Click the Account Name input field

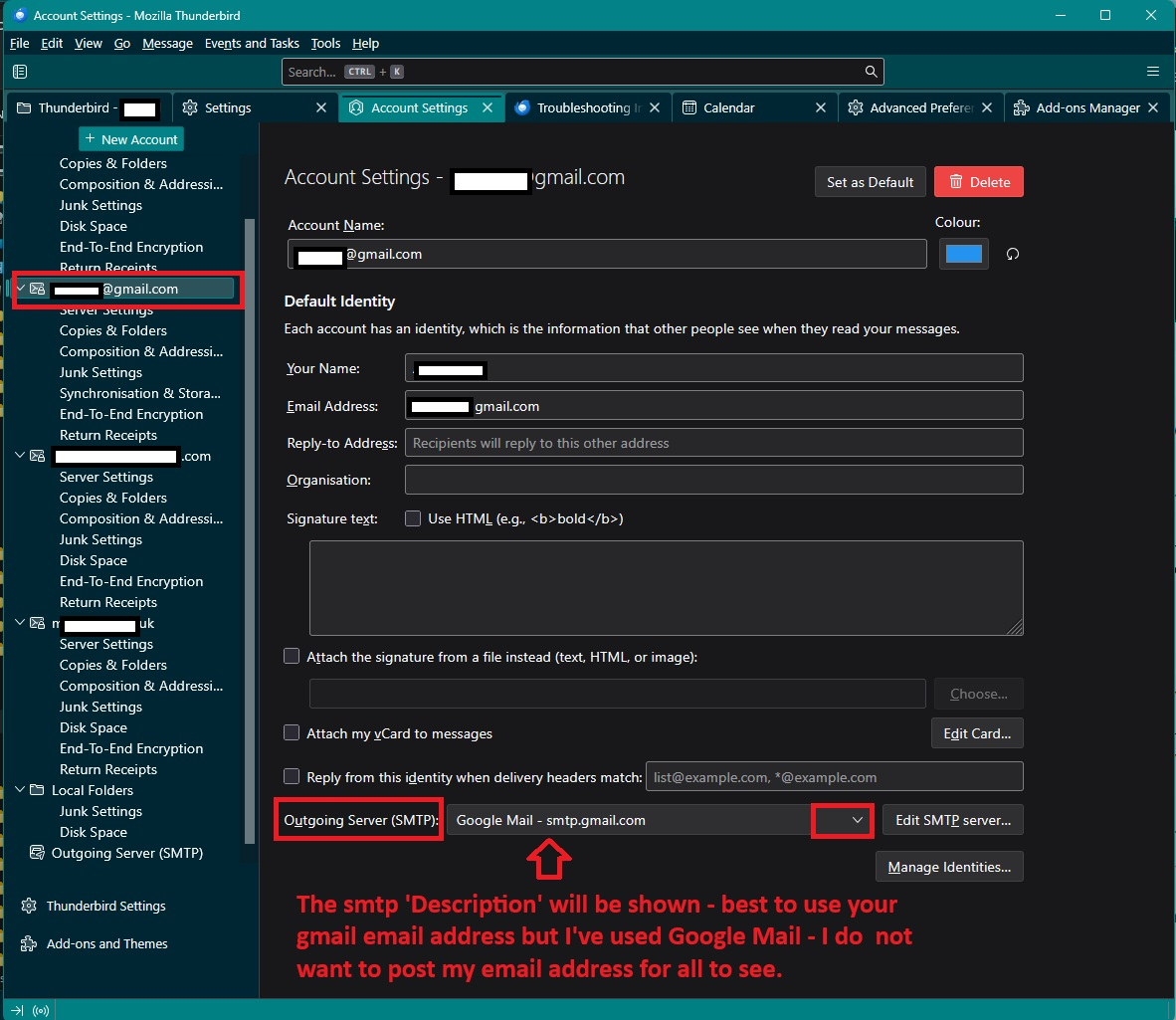pos(608,254)
